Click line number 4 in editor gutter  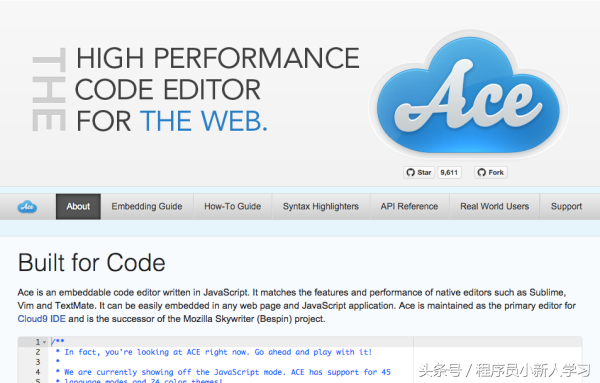point(38,372)
